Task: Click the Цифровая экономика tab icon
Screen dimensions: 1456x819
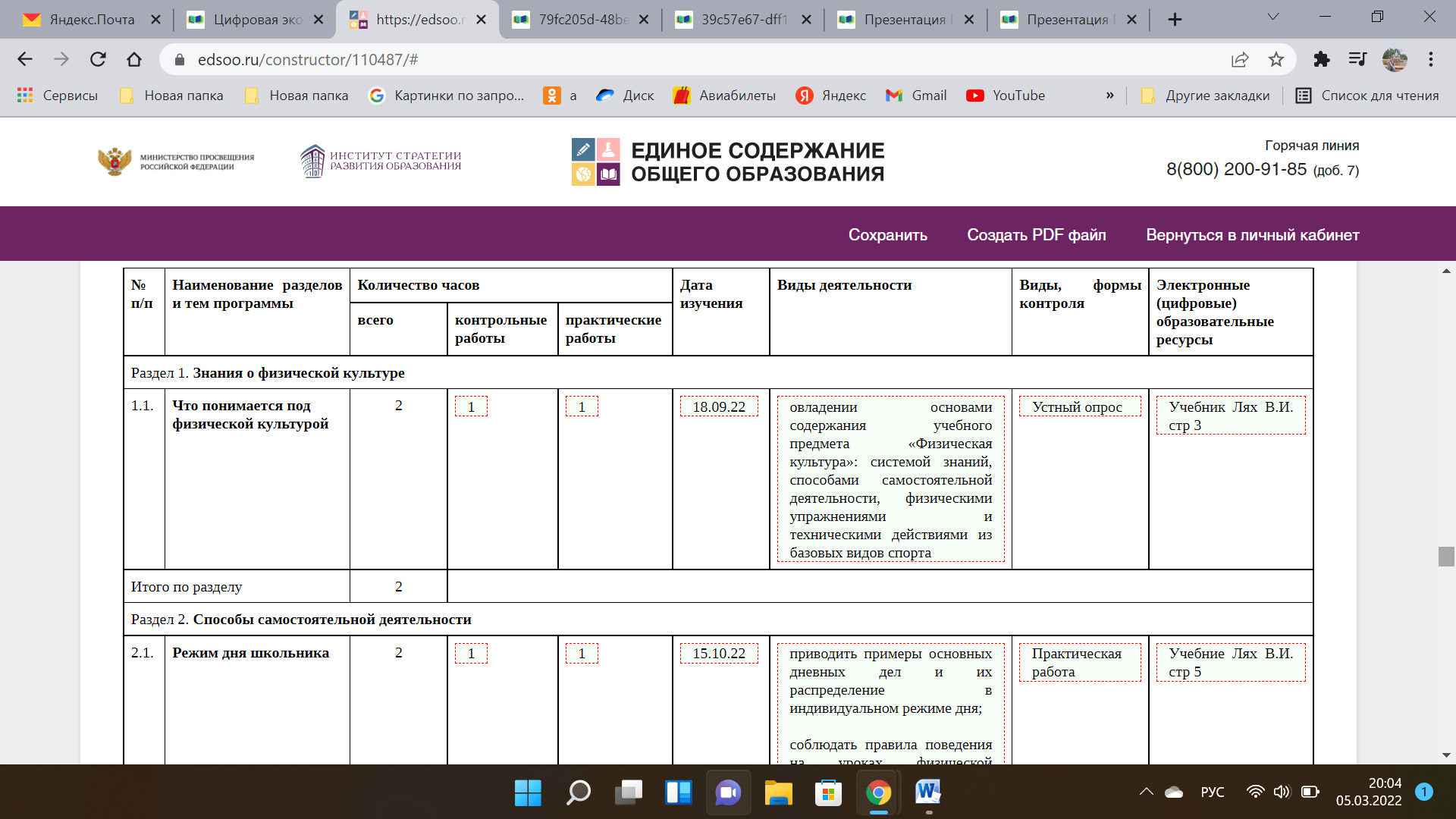Action: 195,18
